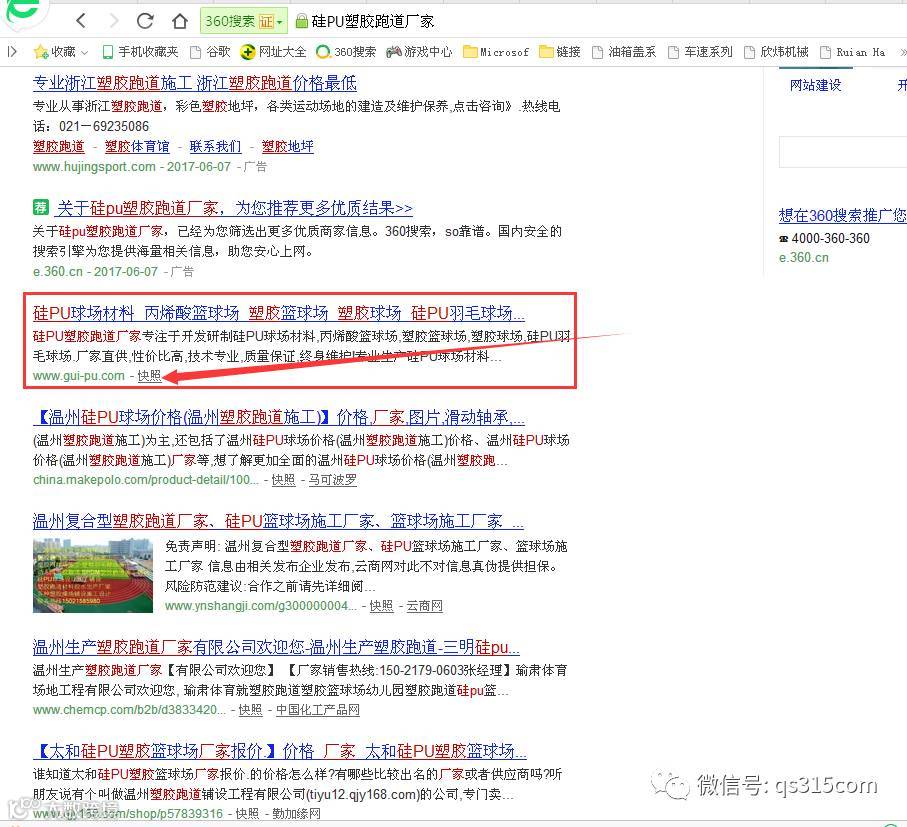Open 快照 for www.chemcp.com result
The image size is (907, 827).
pyautogui.click(x=250, y=710)
